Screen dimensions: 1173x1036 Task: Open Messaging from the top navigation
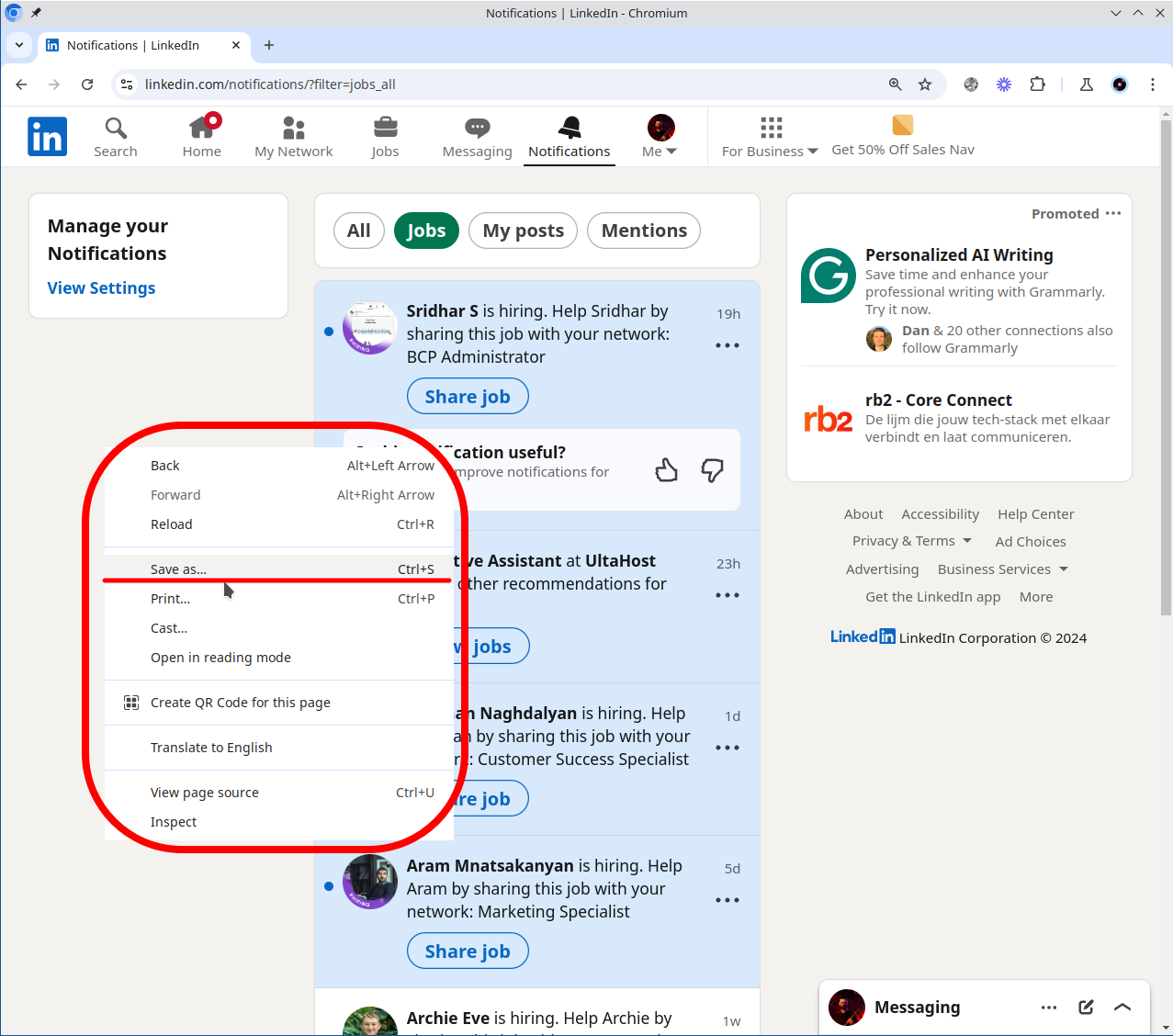477,137
